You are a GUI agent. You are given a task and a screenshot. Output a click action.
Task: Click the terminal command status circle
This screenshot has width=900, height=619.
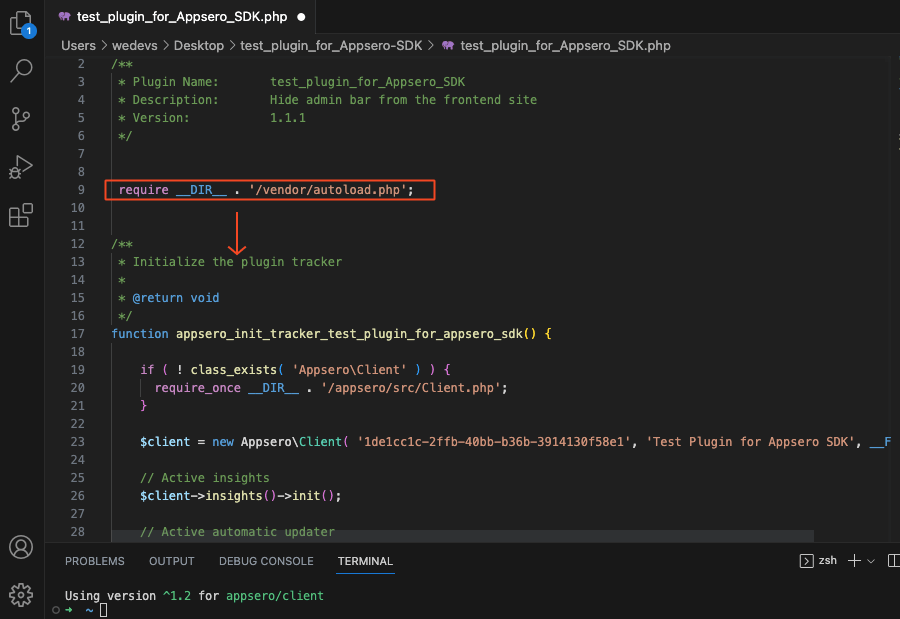56,610
